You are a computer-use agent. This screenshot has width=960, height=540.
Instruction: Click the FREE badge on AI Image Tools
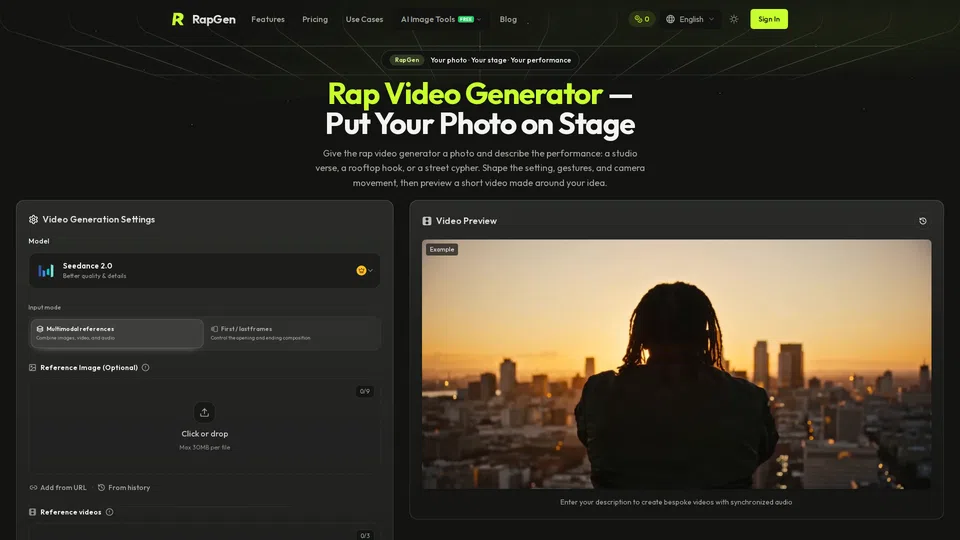click(x=466, y=19)
